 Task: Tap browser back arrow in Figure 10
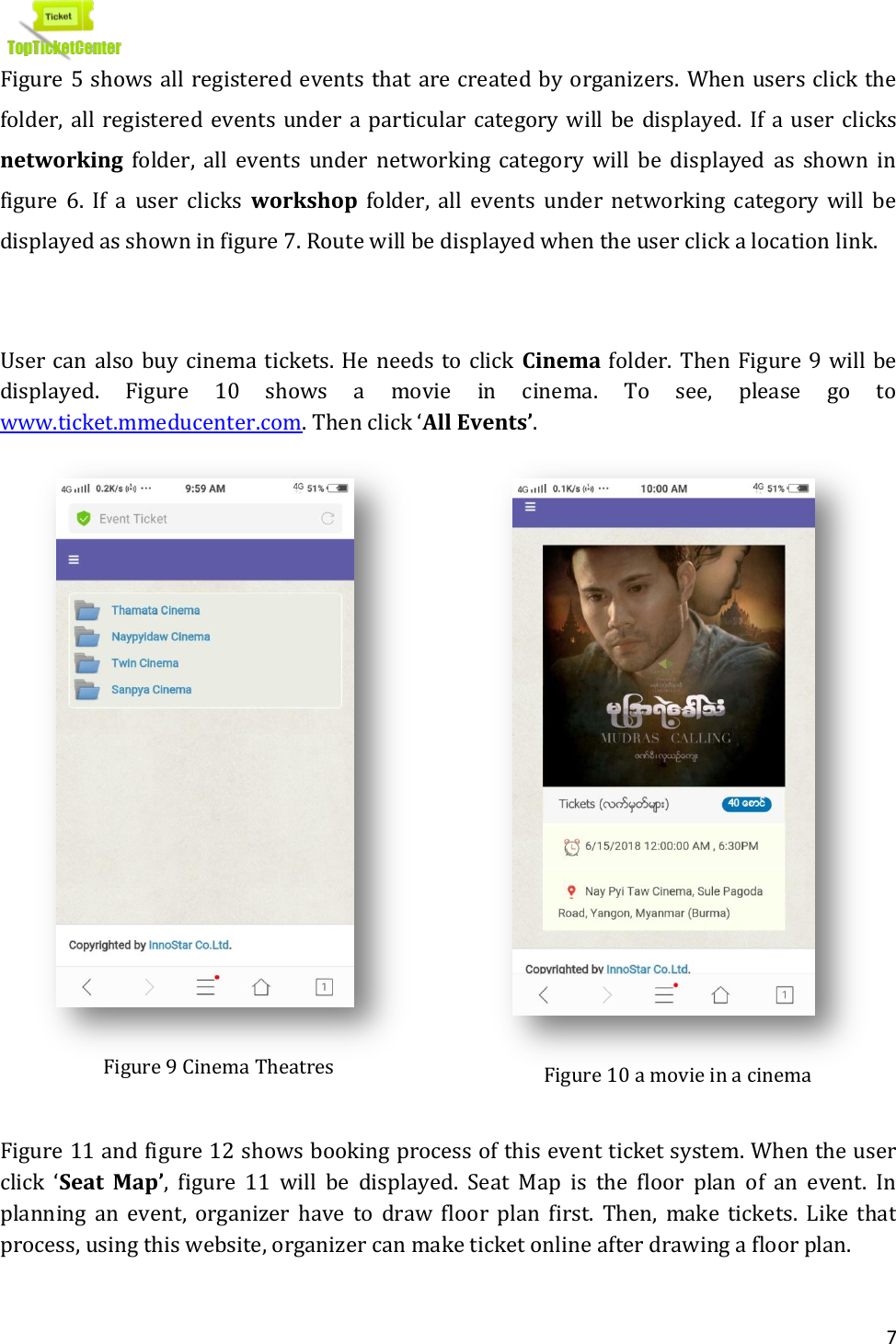click(544, 994)
